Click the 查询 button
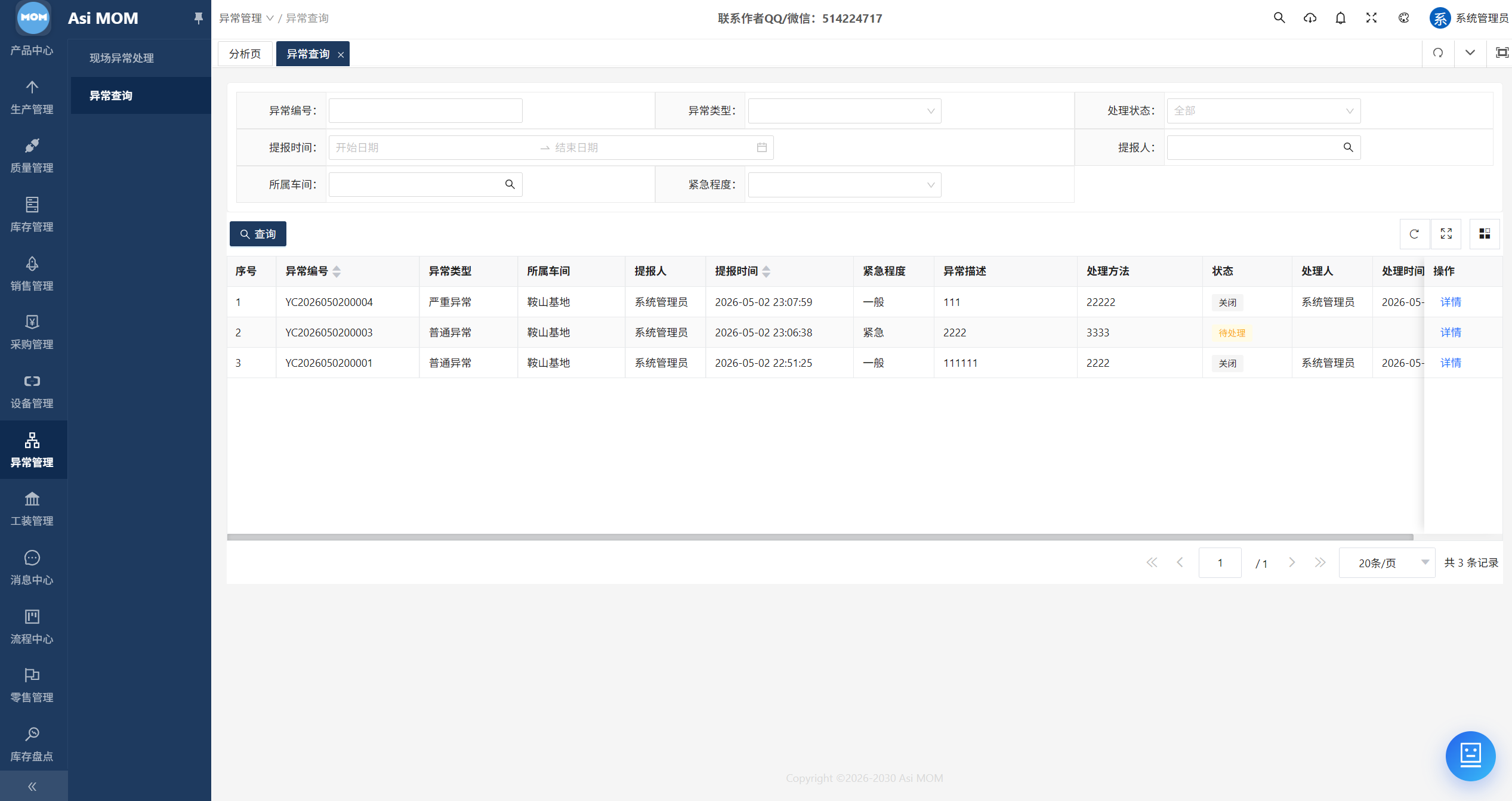Screen dimensions: 1512x801 258,234
